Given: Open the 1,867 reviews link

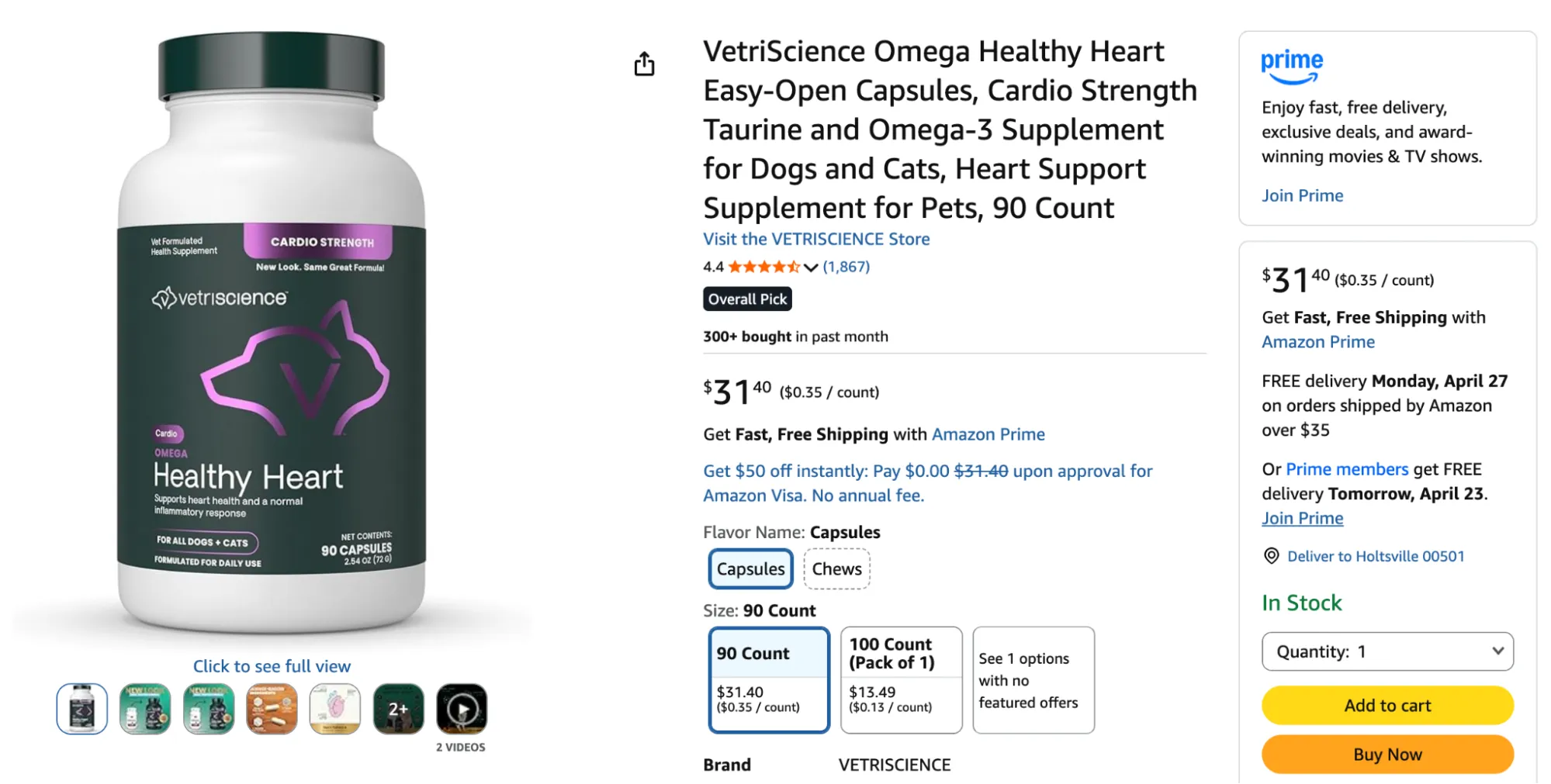Looking at the screenshot, I should click(846, 267).
